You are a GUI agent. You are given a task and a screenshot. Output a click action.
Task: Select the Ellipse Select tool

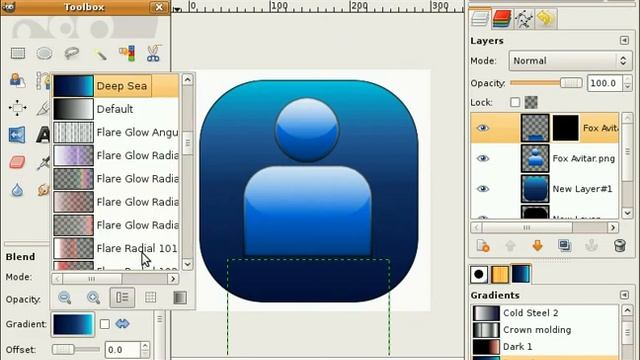[44, 53]
